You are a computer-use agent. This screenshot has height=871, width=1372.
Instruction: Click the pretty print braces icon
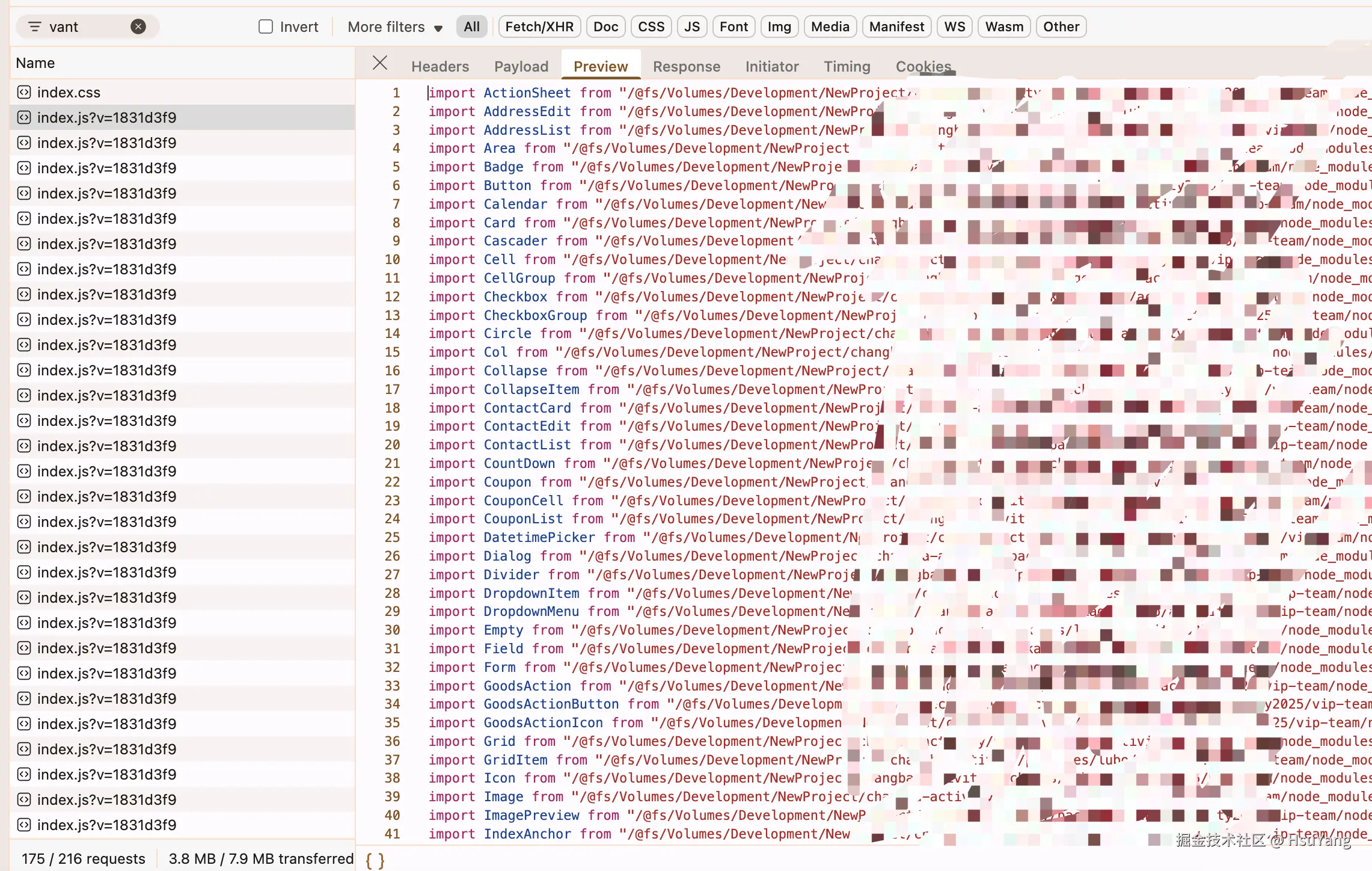(375, 860)
